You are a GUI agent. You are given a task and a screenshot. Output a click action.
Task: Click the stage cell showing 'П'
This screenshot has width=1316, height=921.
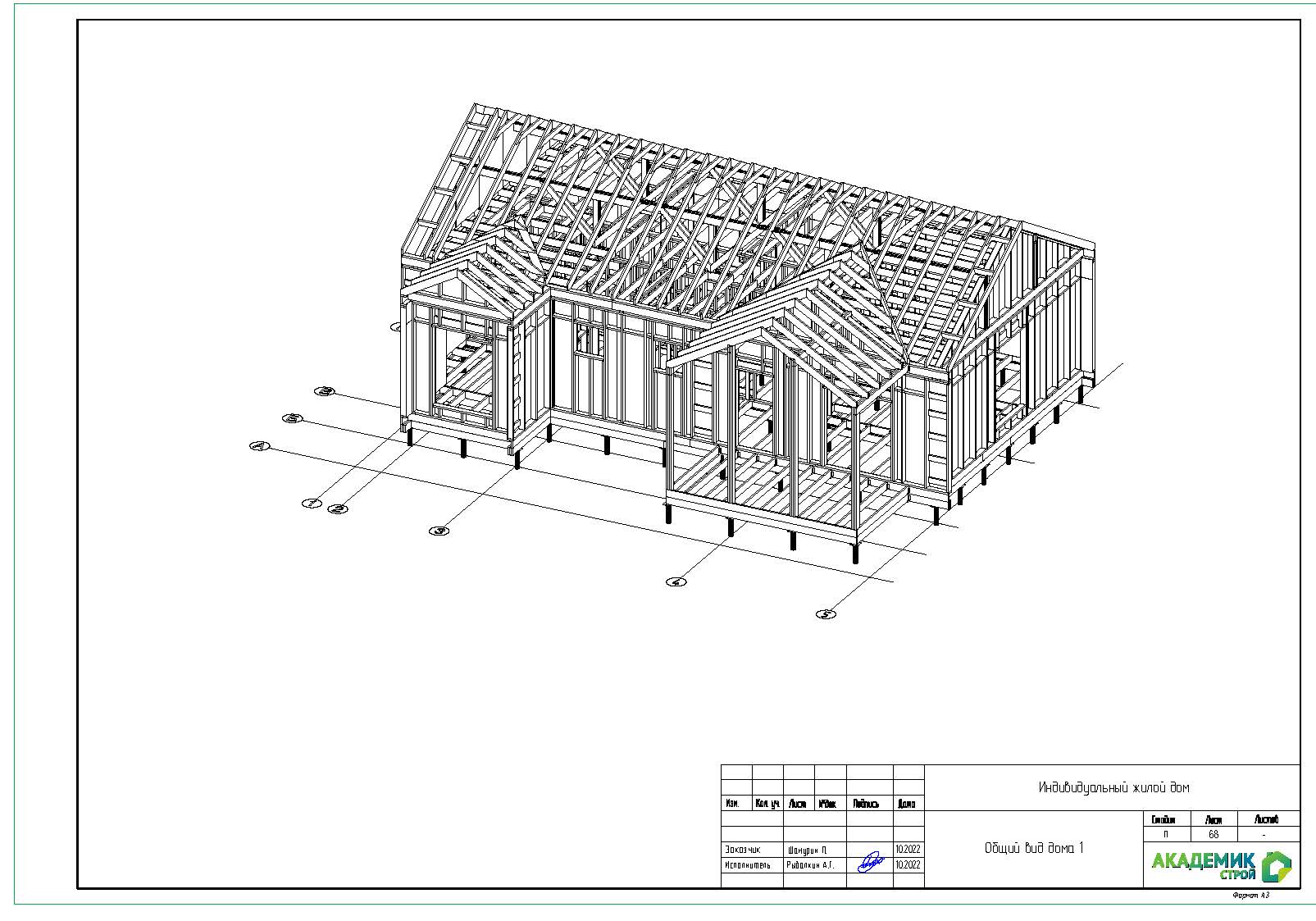pos(1165,835)
